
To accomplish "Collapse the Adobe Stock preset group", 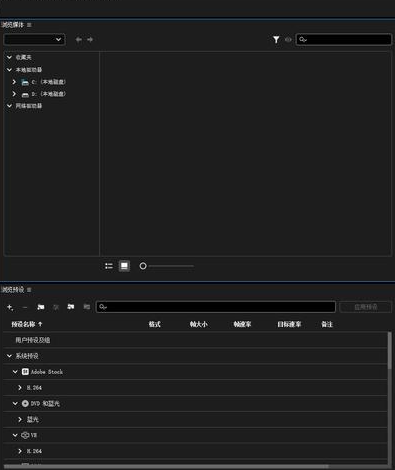I will point(15,372).
